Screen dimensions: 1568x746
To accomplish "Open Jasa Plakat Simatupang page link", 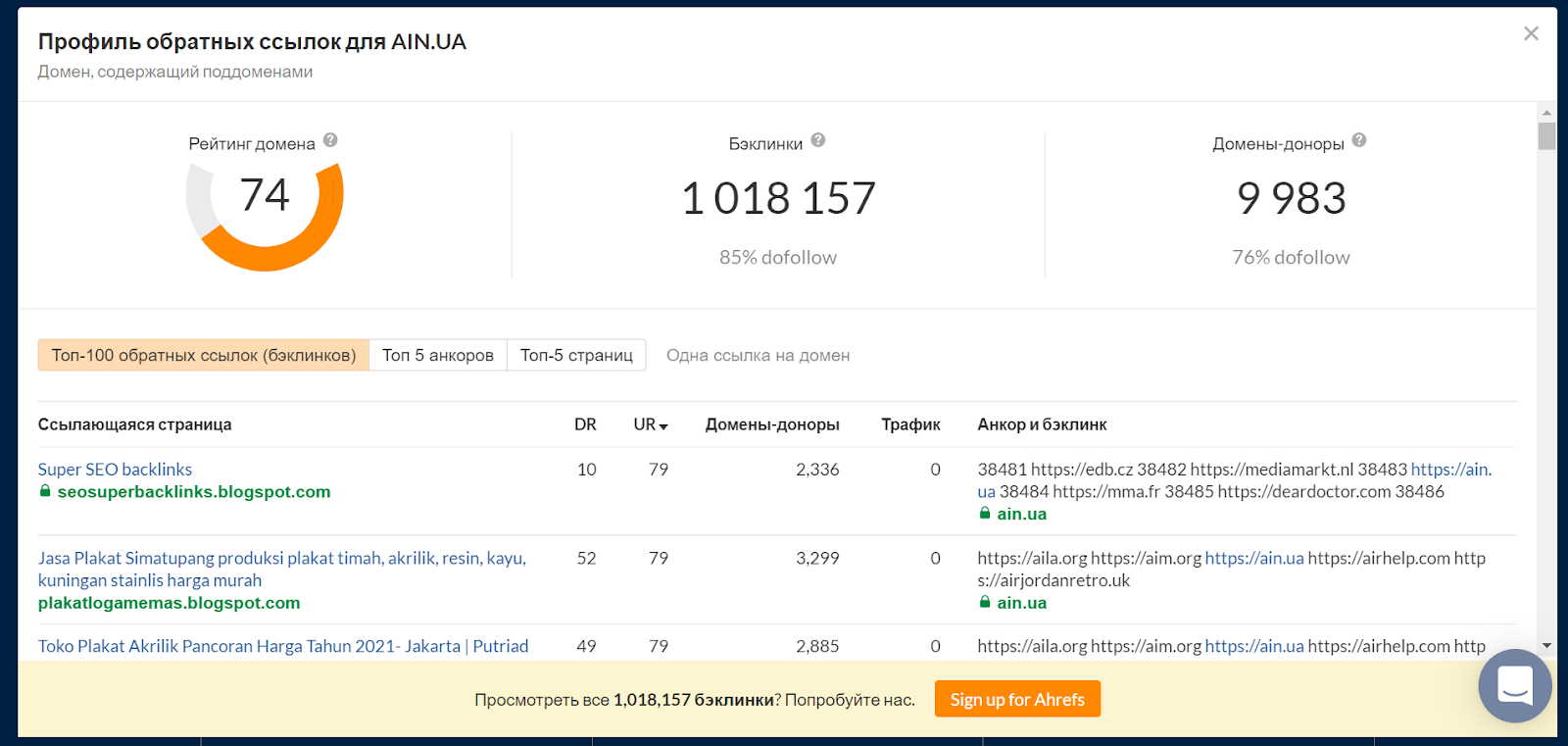I will [282, 569].
